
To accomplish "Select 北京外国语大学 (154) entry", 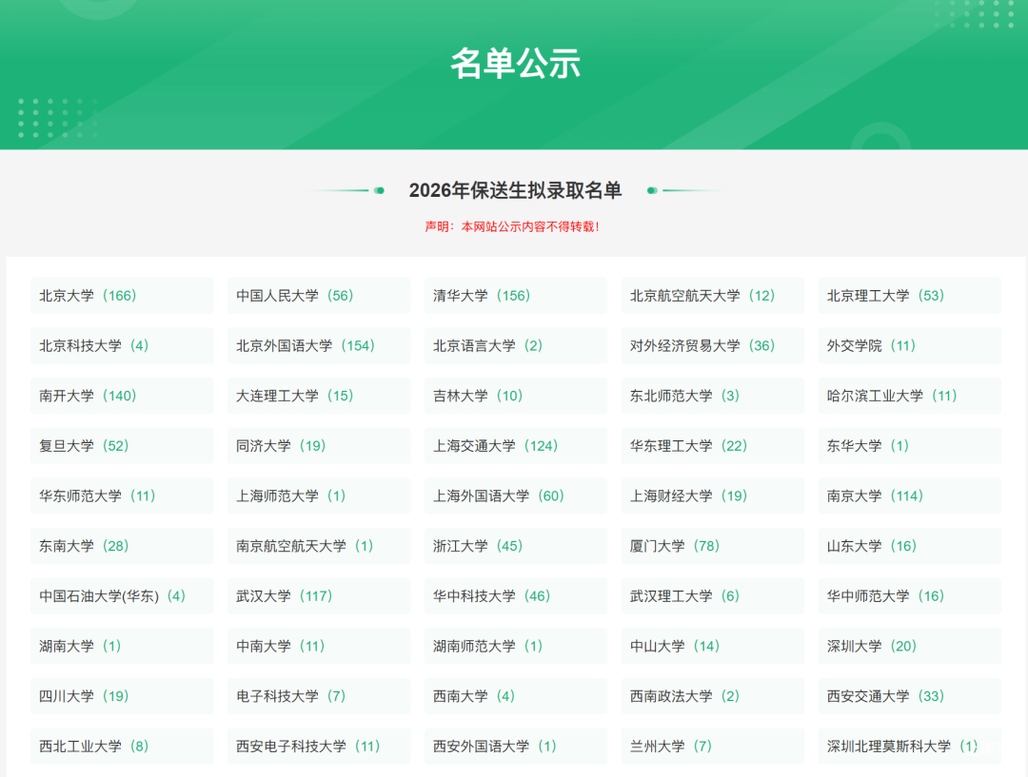I will [319, 346].
